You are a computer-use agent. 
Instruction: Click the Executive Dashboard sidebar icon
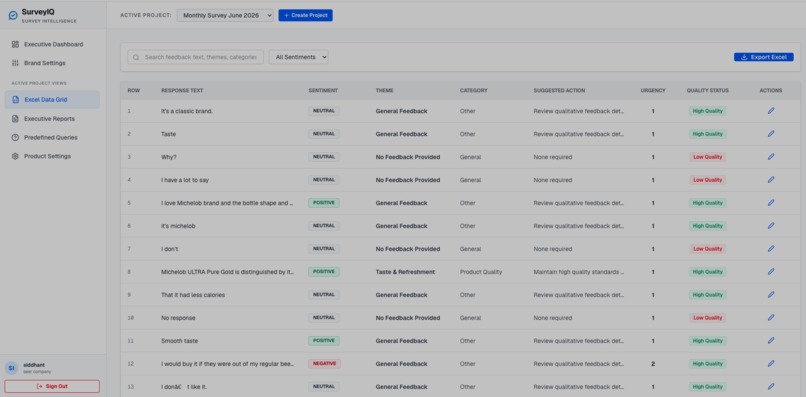(15, 44)
